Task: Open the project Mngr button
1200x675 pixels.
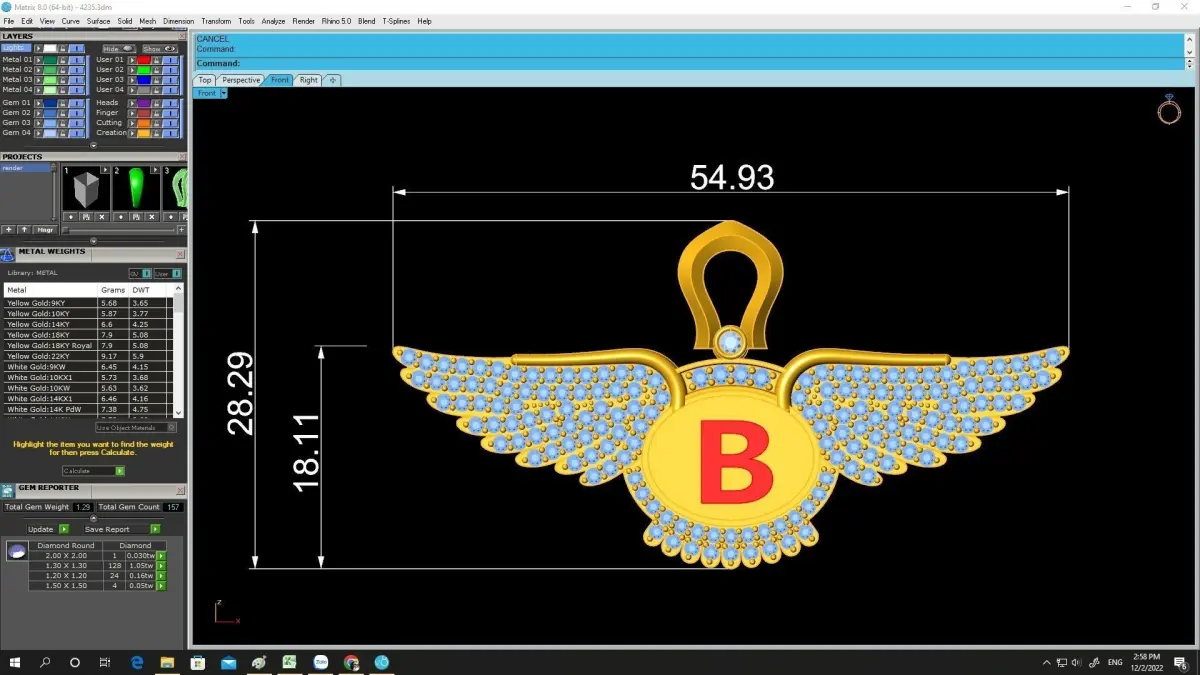Action: (45, 229)
